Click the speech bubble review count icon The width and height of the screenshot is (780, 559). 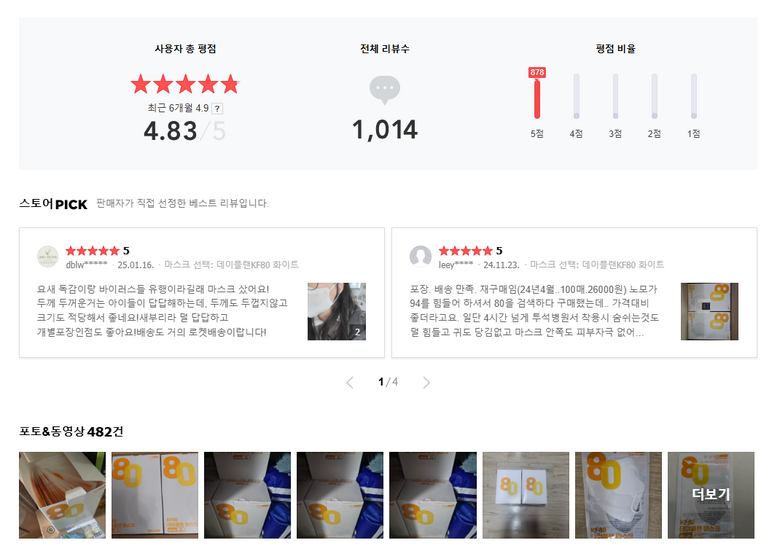coord(385,90)
